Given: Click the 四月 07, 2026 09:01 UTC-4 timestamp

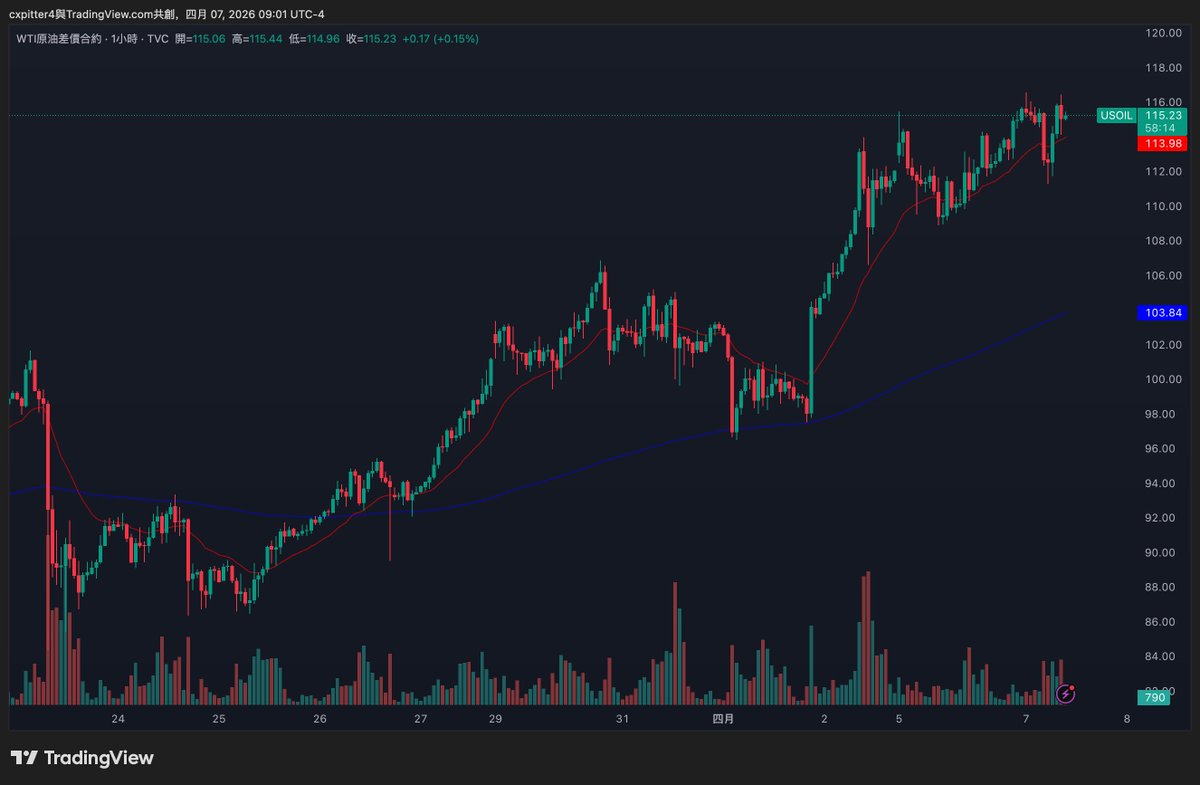Looking at the screenshot, I should (x=256, y=14).
